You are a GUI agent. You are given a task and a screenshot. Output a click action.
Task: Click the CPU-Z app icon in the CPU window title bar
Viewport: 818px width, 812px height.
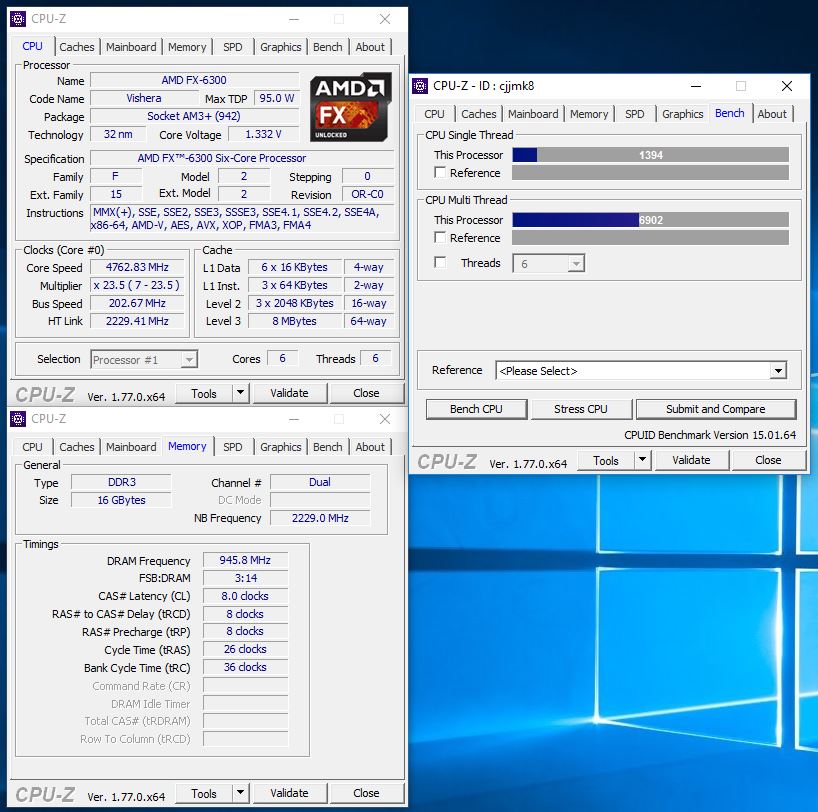click(x=18, y=19)
